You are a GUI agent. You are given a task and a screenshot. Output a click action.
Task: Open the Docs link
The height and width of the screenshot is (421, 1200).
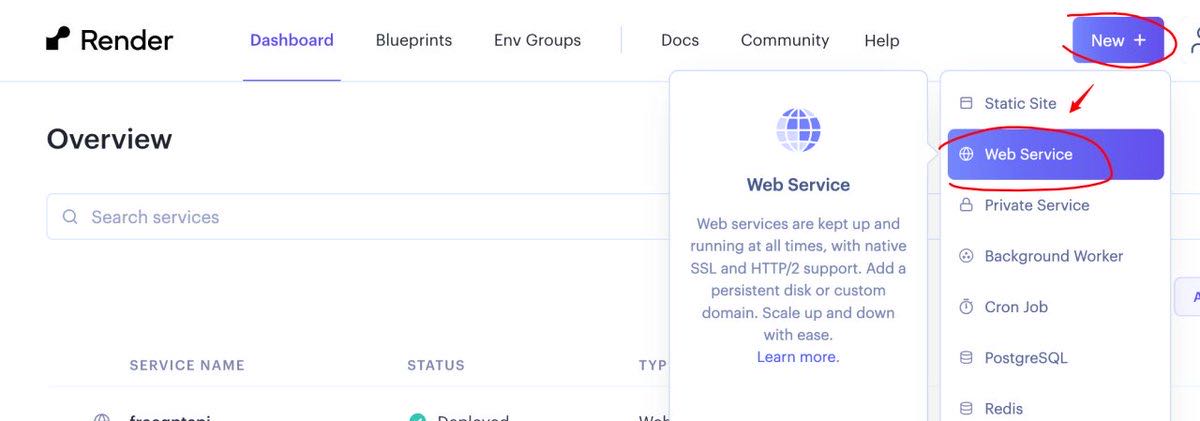tap(679, 40)
